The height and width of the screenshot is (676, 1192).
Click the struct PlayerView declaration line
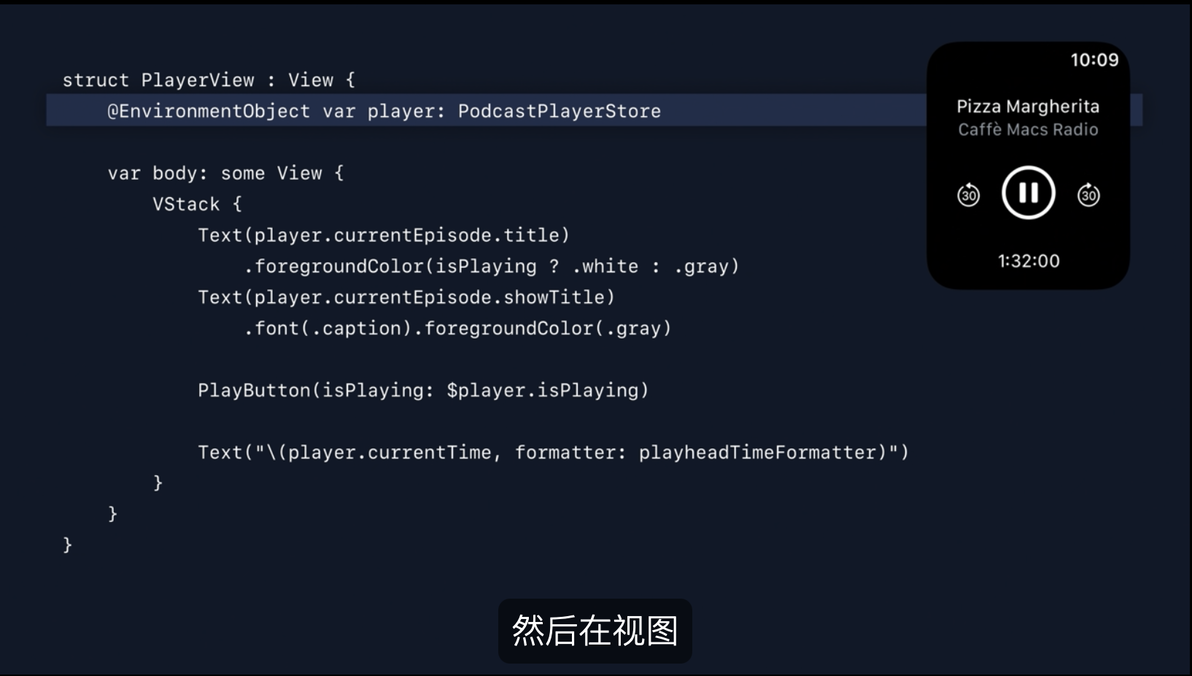pyautogui.click(x=208, y=80)
